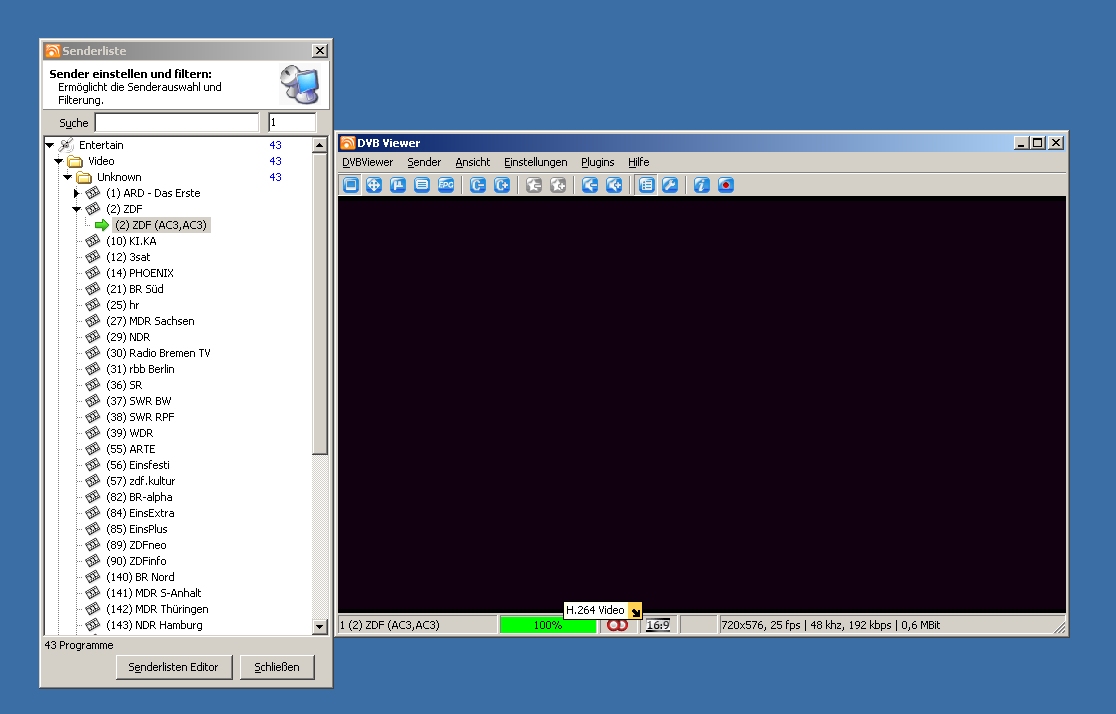Expand the (1) ARD - Das Erste node
Screen dimensions: 1116x714
(x=77, y=193)
